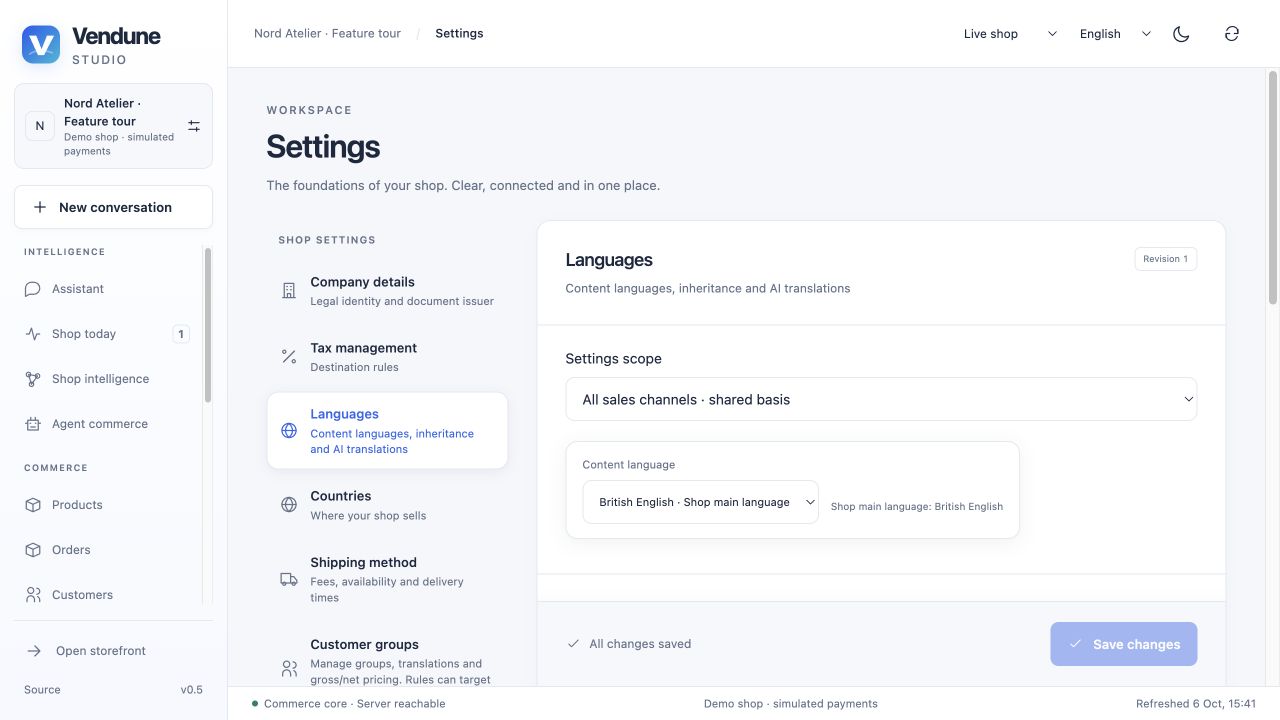
Task: Open shop switcher sliders icon
Action: coord(194,126)
